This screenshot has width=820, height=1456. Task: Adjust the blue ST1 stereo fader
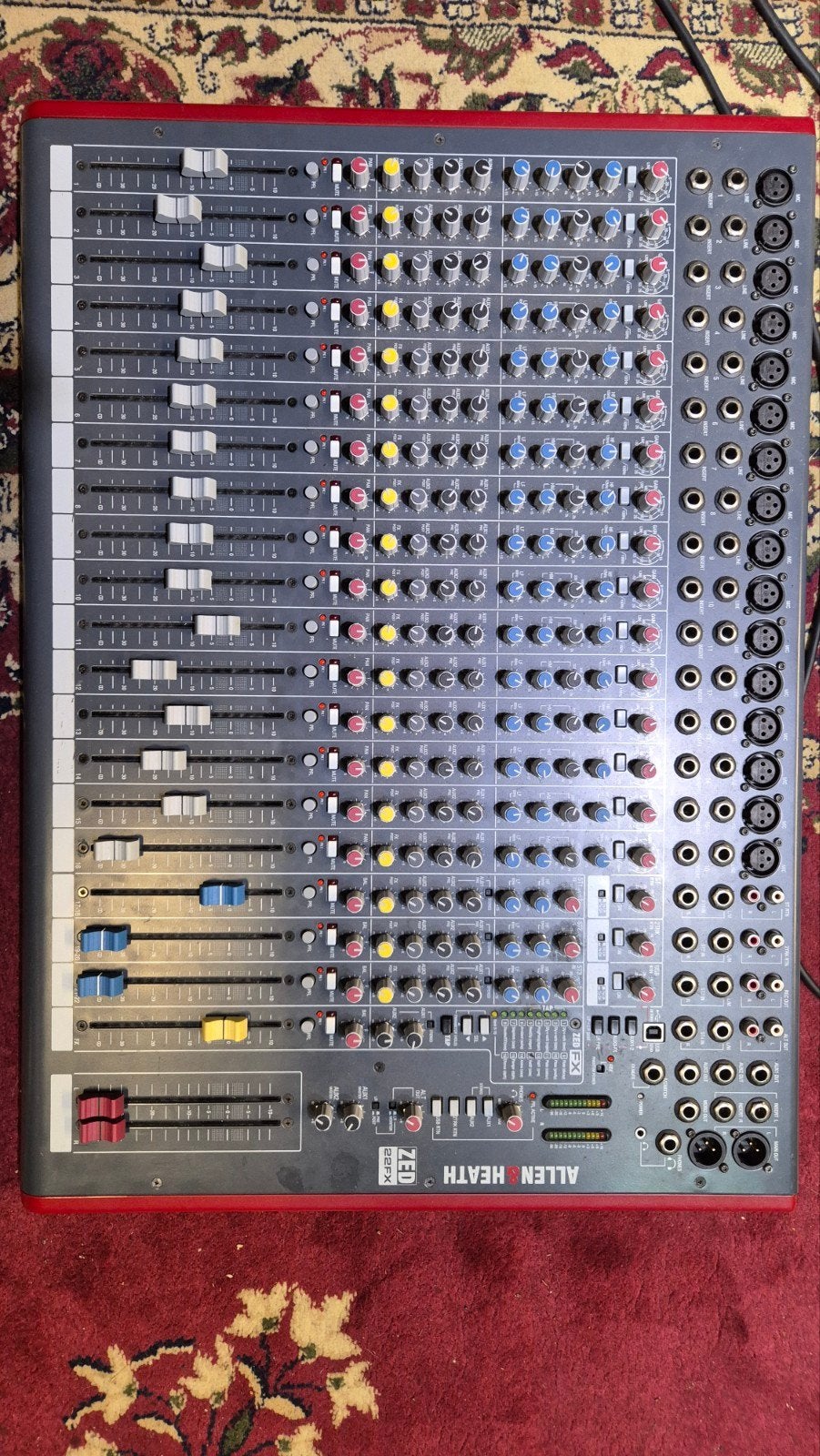[x=223, y=894]
